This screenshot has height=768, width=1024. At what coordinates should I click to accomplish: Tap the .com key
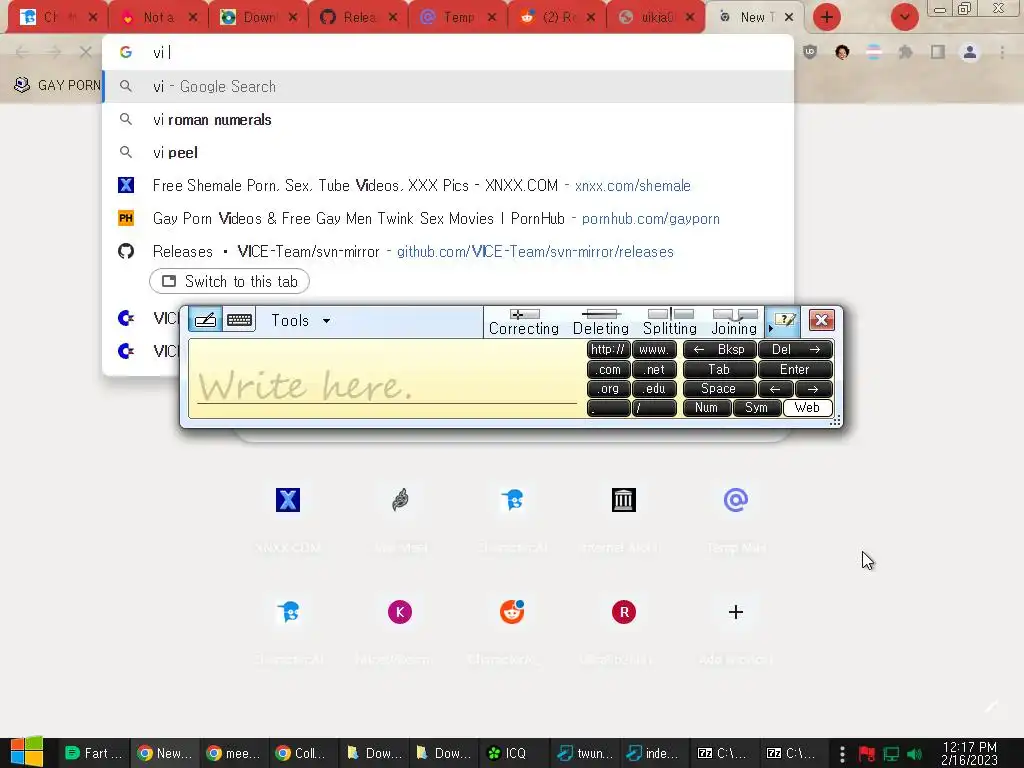pos(608,370)
